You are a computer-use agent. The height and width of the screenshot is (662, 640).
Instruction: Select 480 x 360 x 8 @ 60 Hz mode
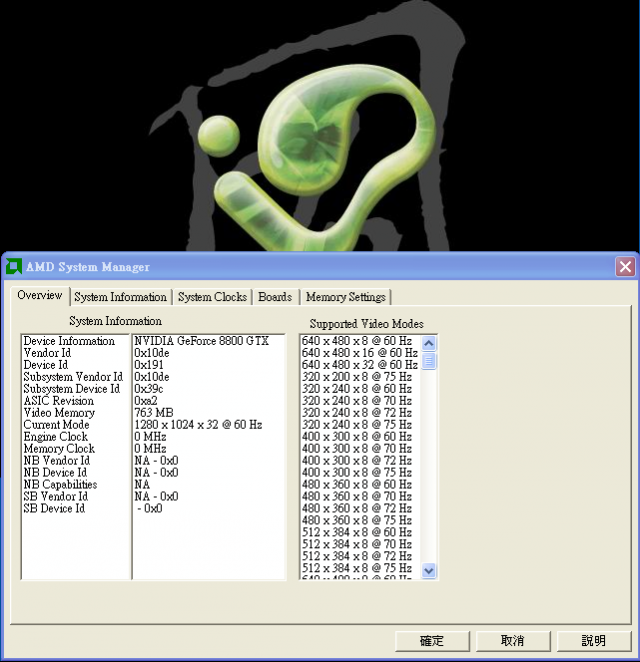pos(357,484)
